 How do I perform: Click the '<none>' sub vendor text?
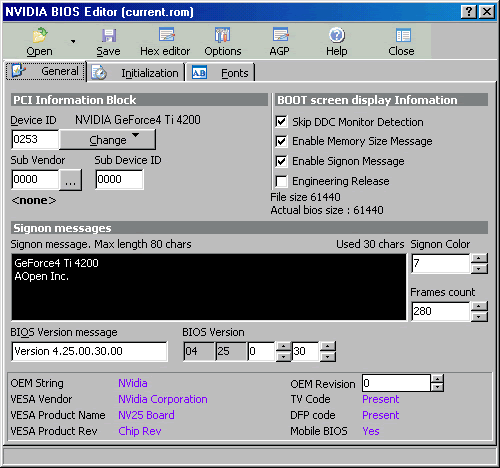tap(34, 200)
